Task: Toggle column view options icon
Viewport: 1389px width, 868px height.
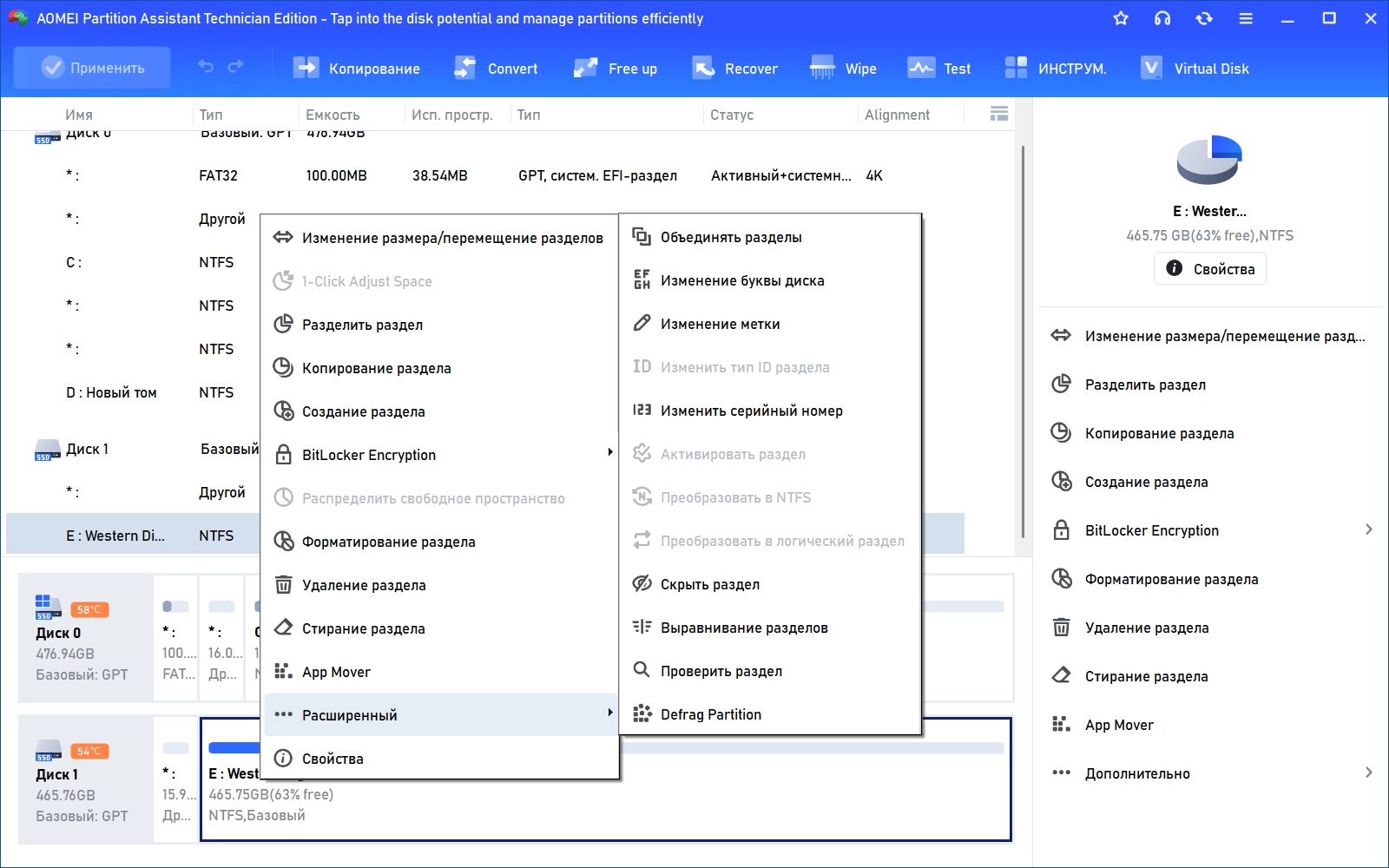Action: [998, 114]
